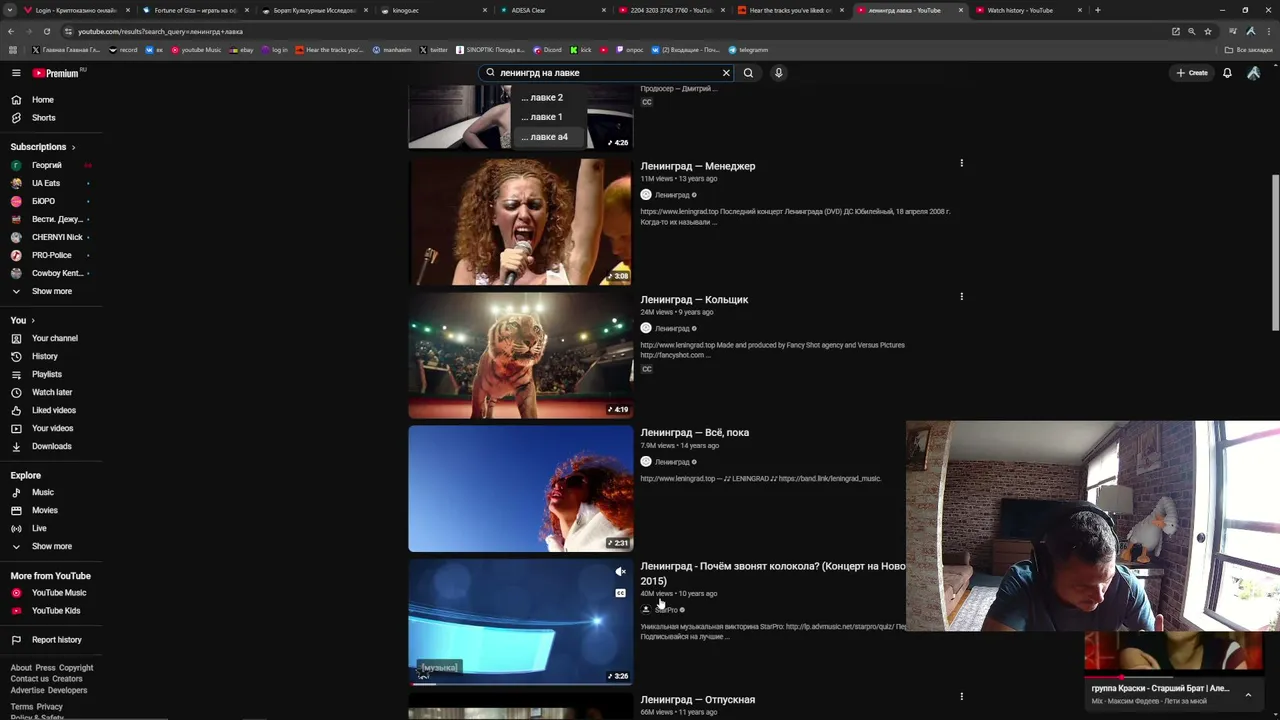Switch to the ADESA Clear browser tab

point(553,10)
